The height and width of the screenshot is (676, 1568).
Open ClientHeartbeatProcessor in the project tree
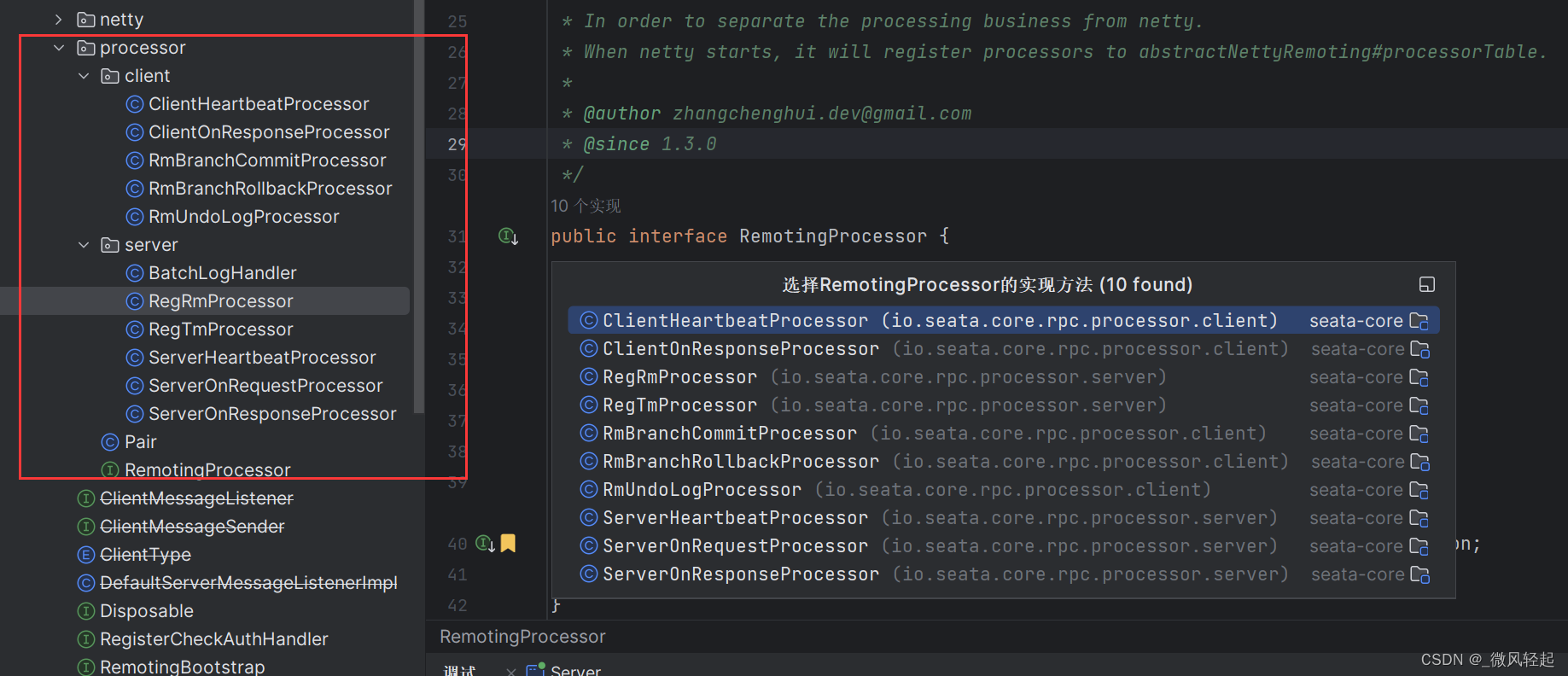click(259, 104)
